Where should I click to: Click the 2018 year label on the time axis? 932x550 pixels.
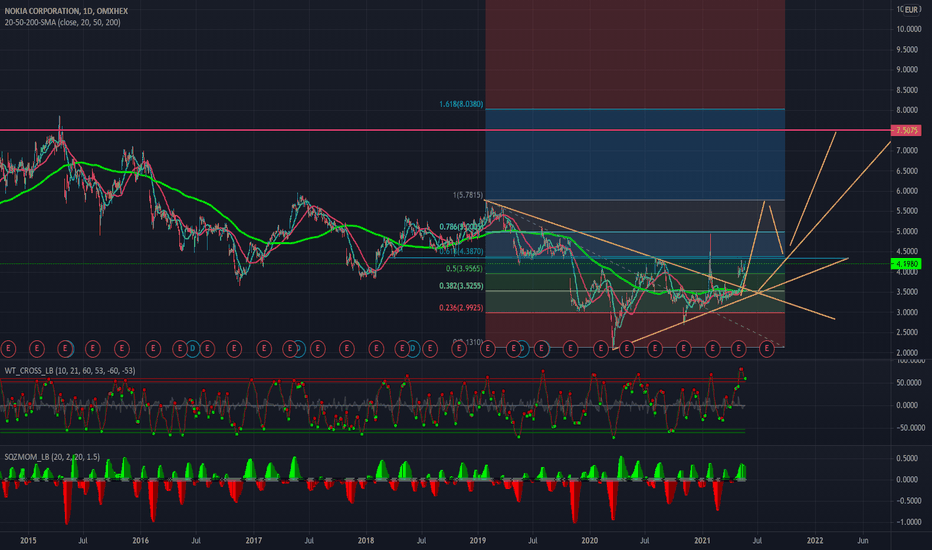[x=366, y=540]
